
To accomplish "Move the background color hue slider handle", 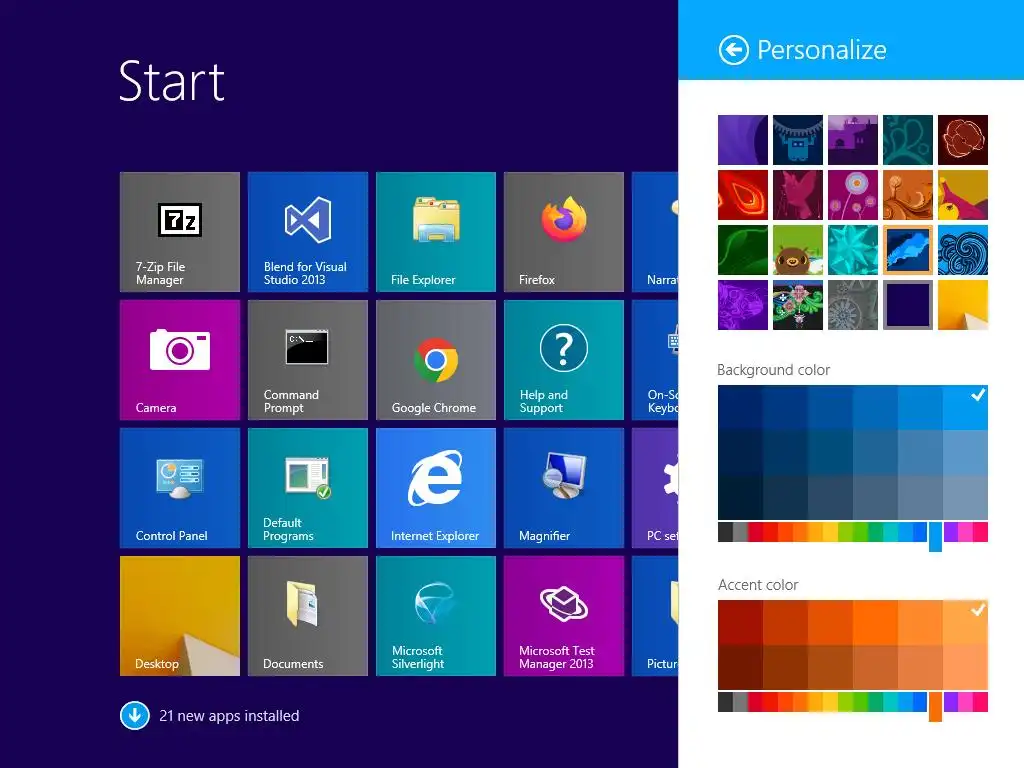I will click(x=935, y=536).
